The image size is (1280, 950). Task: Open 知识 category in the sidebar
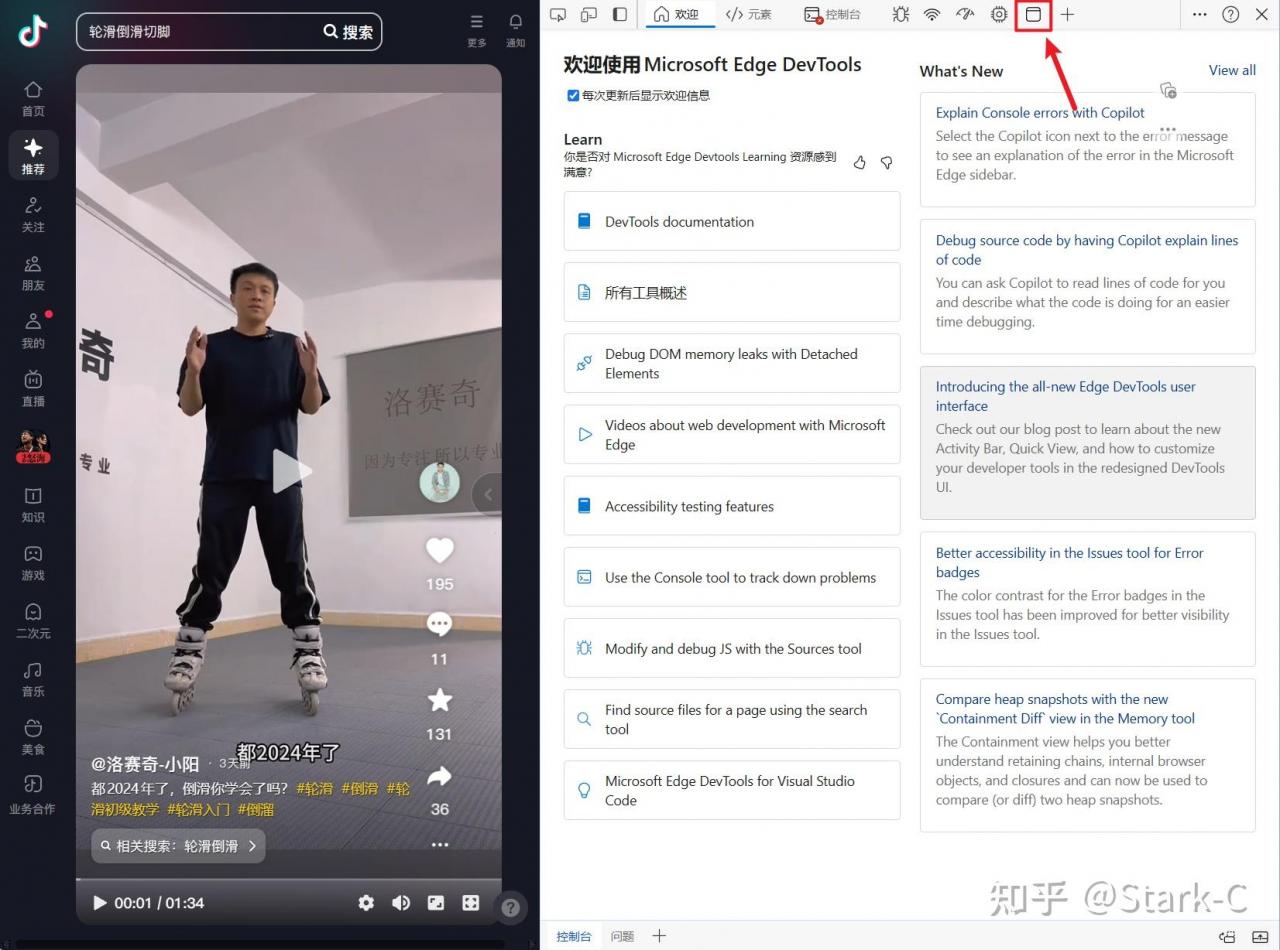pyautogui.click(x=33, y=504)
